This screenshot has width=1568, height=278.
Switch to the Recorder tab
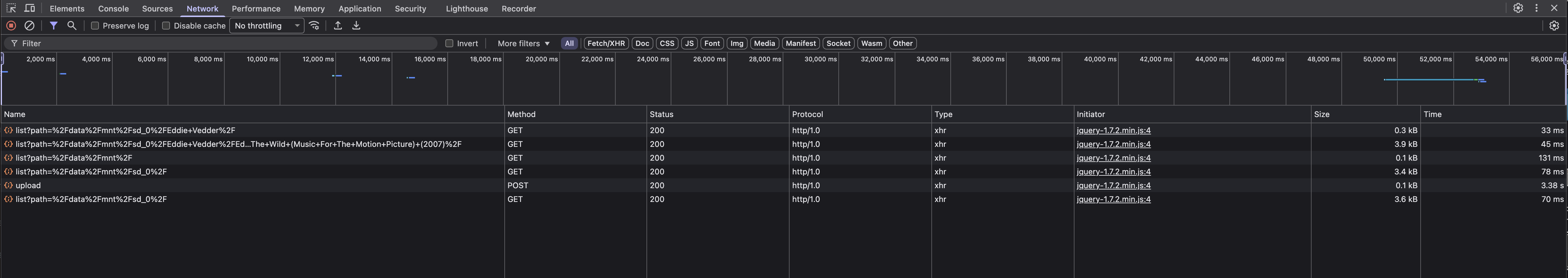tap(519, 9)
